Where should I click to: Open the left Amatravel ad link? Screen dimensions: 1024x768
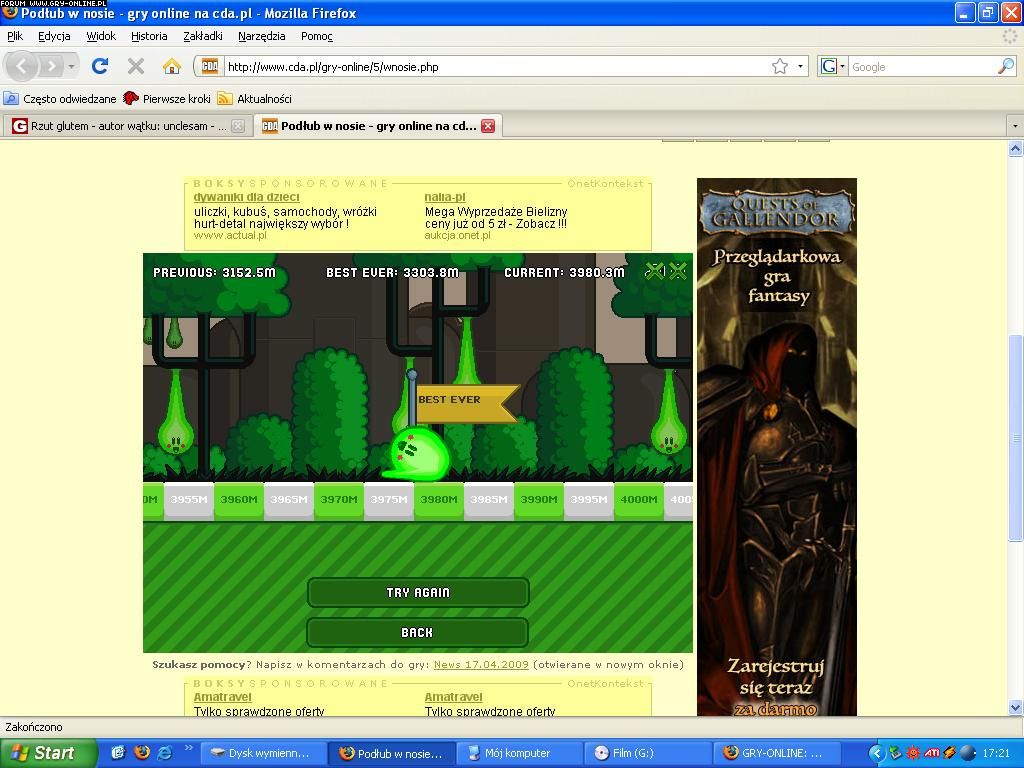pos(223,697)
